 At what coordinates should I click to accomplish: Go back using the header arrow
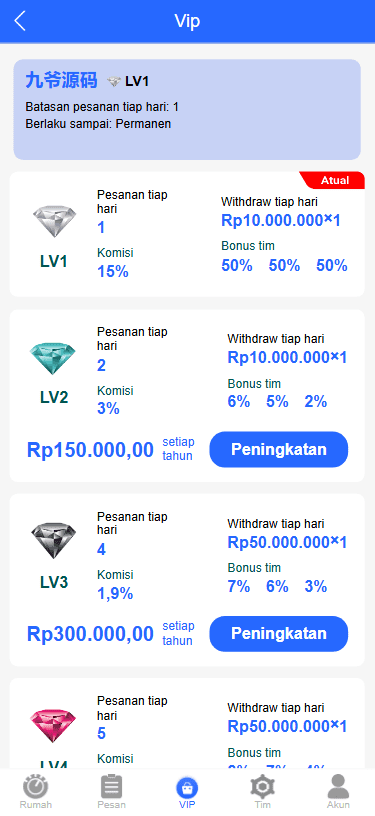pos(20,21)
